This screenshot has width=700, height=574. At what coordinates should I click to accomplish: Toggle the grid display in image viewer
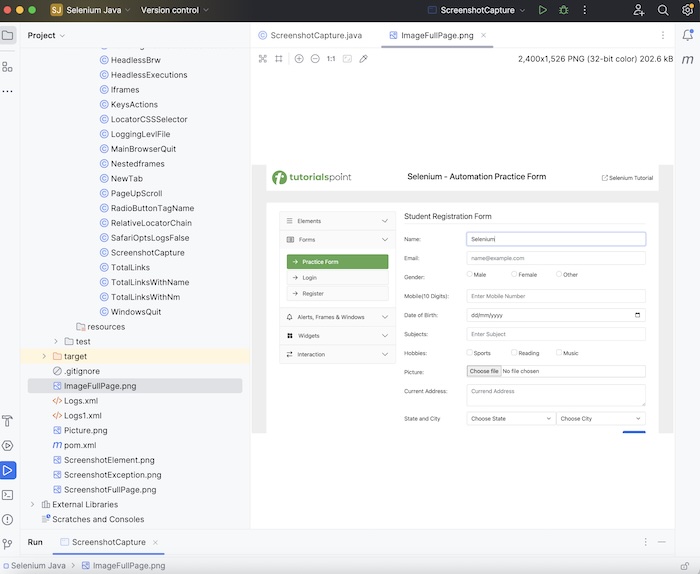279,59
